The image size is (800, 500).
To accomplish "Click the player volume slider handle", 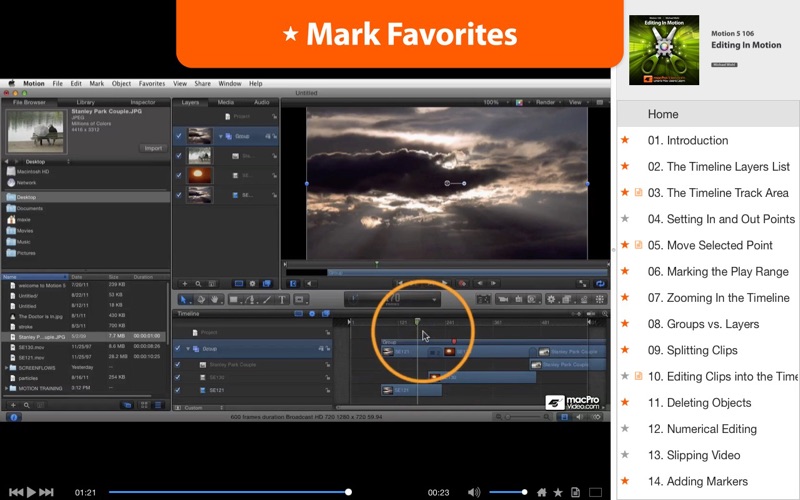I will point(524,492).
